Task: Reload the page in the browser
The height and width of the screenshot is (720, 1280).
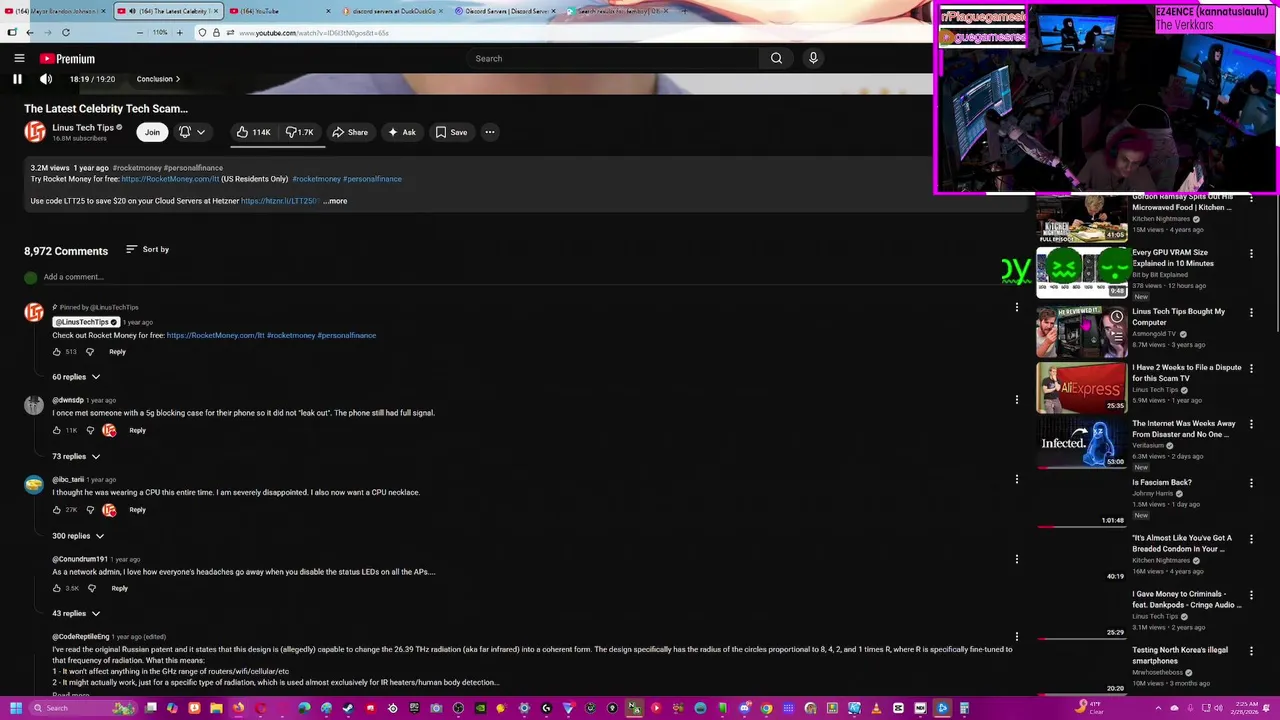Action: pos(66,33)
